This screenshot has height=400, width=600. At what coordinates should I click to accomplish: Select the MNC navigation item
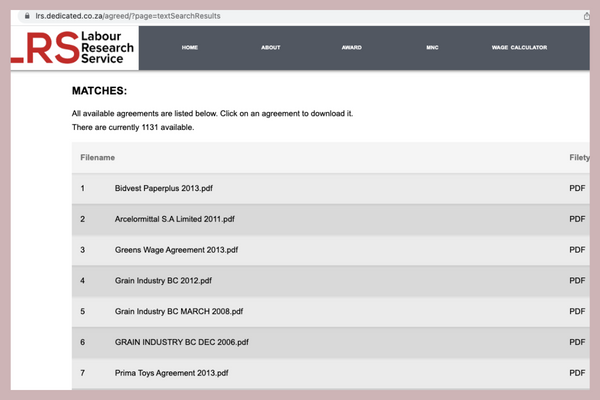432,47
